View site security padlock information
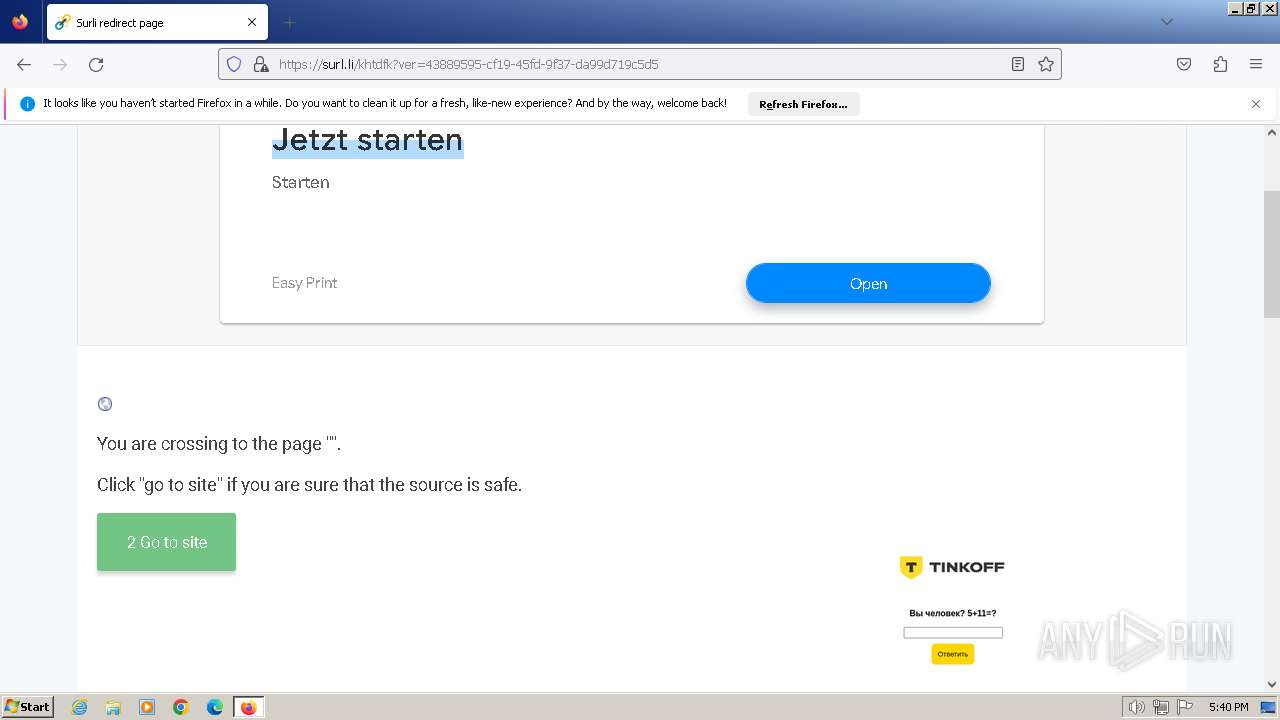 click(261, 64)
